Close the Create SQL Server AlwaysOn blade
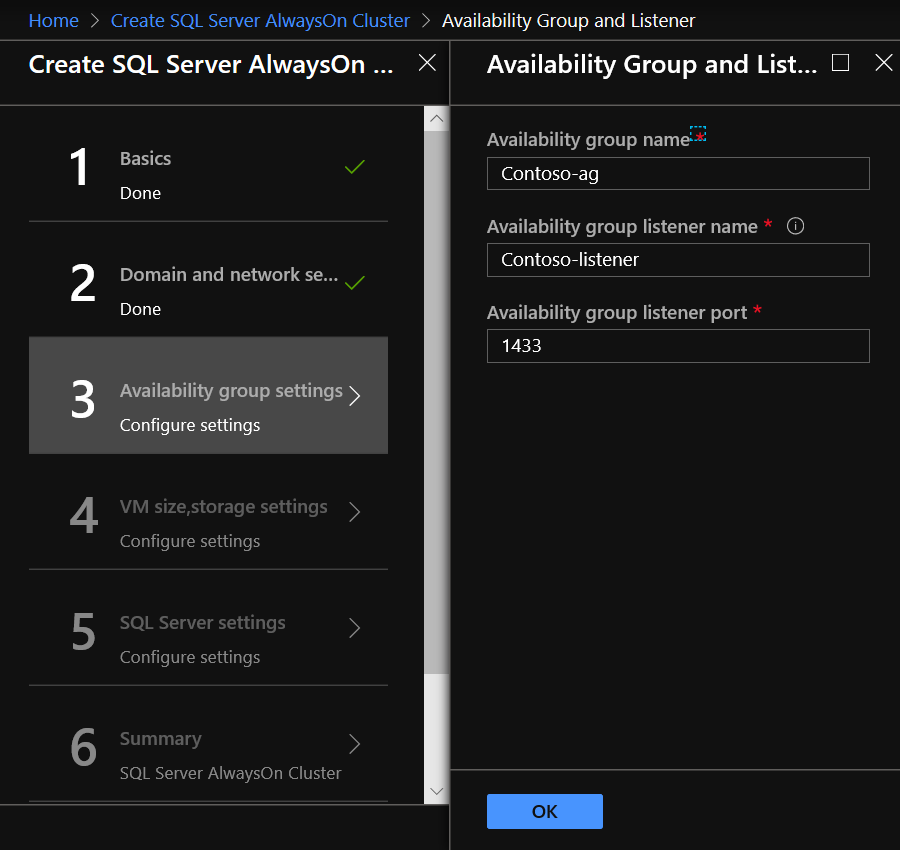900x850 pixels. (x=427, y=62)
